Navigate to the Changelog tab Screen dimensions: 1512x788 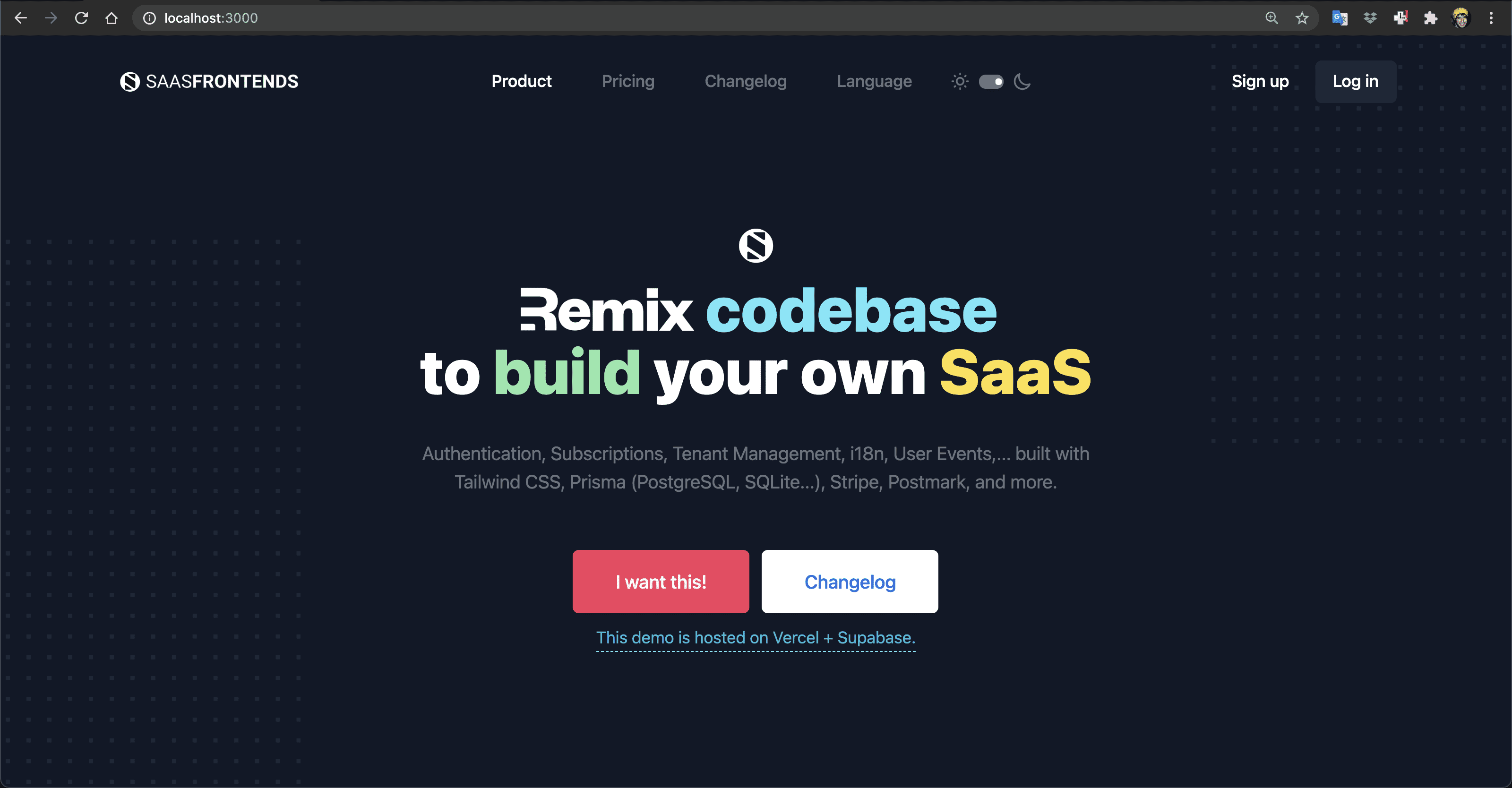coord(745,81)
